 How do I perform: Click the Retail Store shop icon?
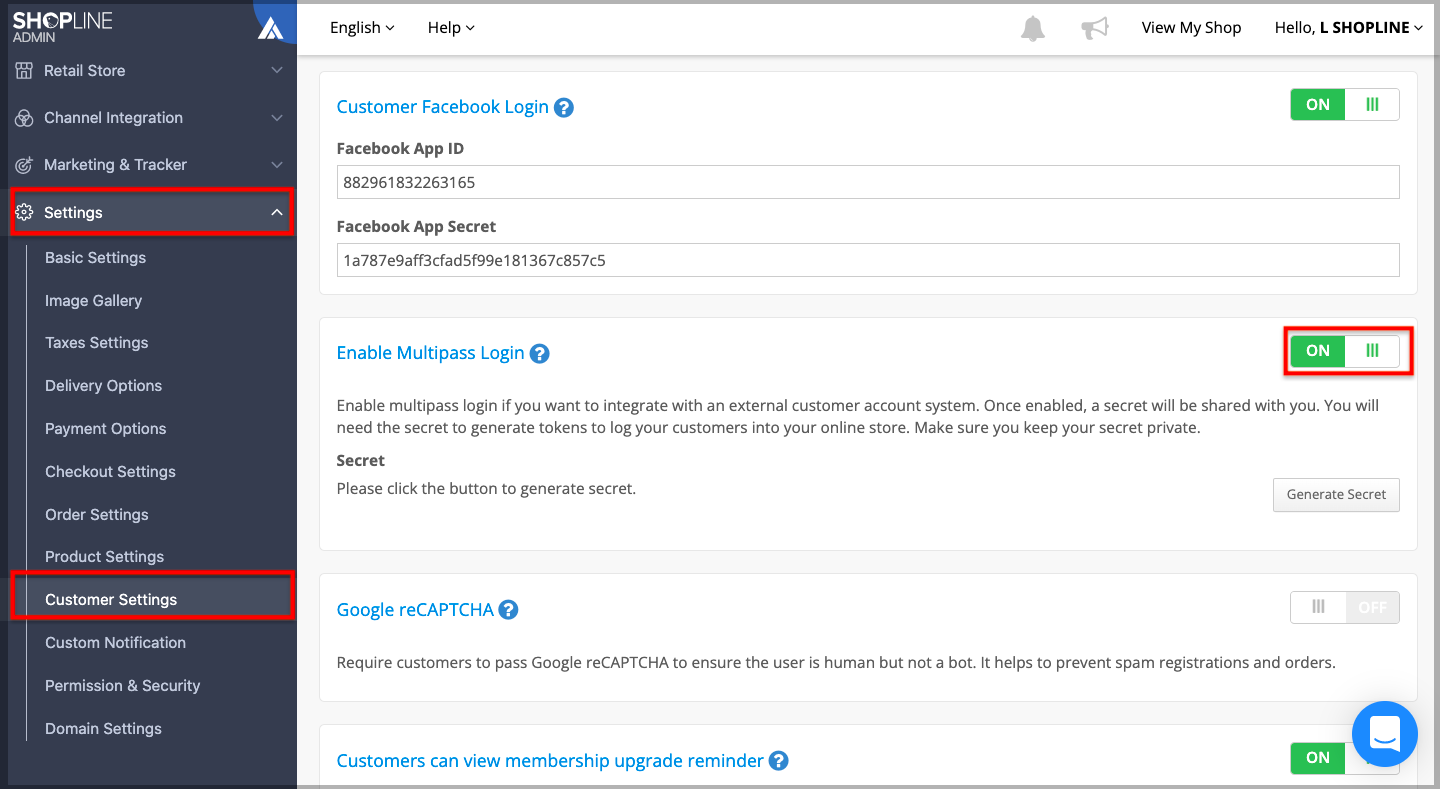click(x=24, y=71)
